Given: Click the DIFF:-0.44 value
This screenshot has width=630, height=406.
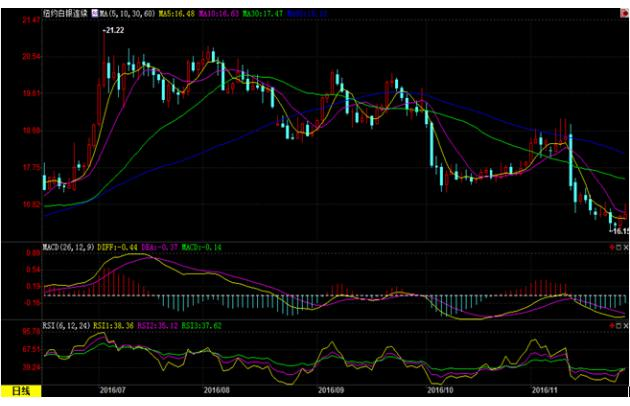Looking at the screenshot, I should coord(117,247).
